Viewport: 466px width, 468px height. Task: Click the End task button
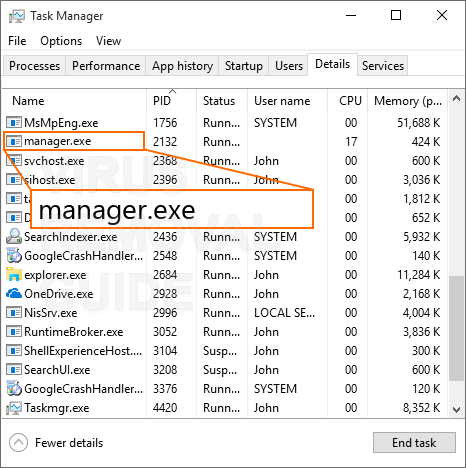[x=414, y=443]
